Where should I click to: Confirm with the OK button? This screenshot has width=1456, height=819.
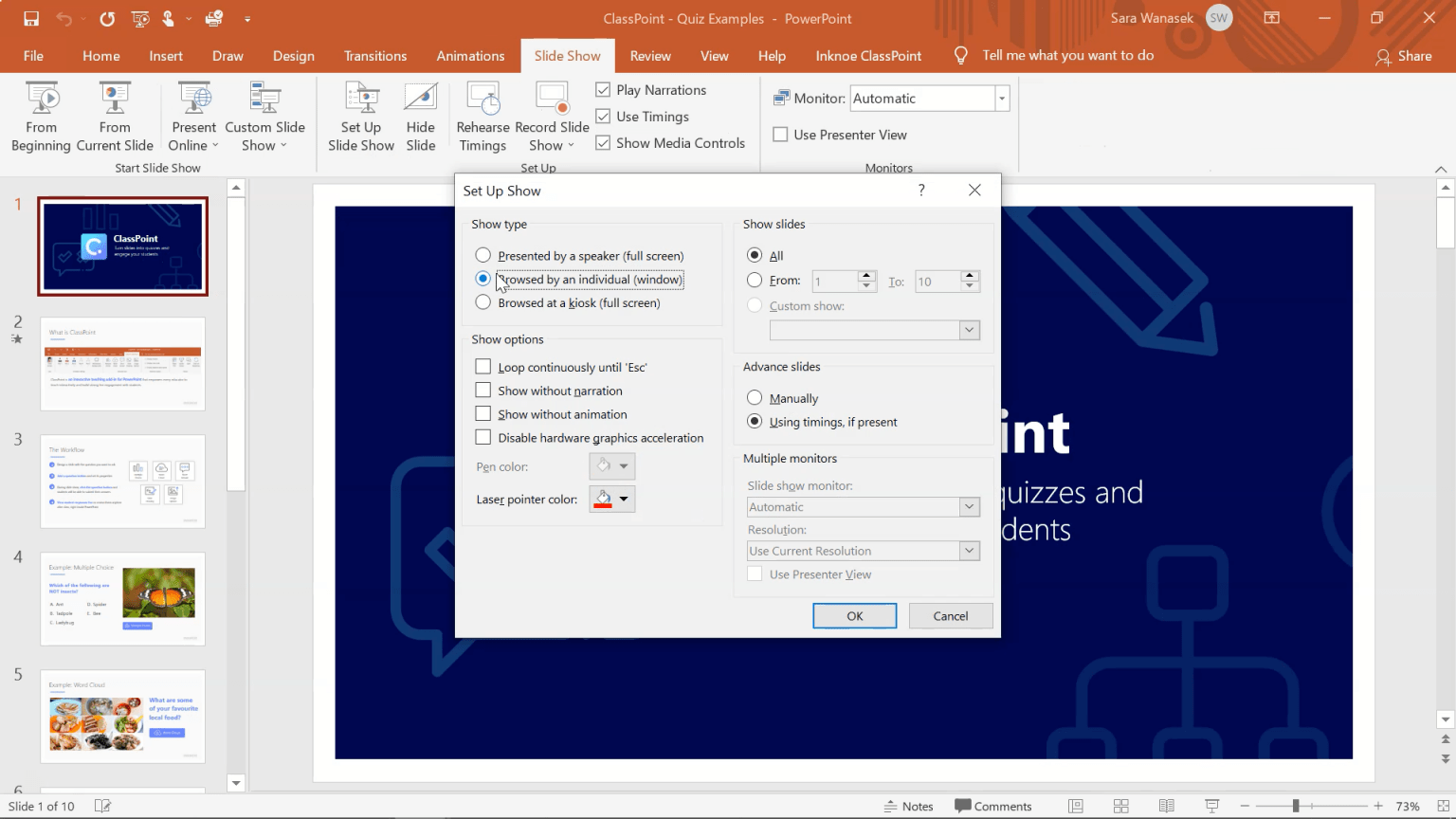854,615
